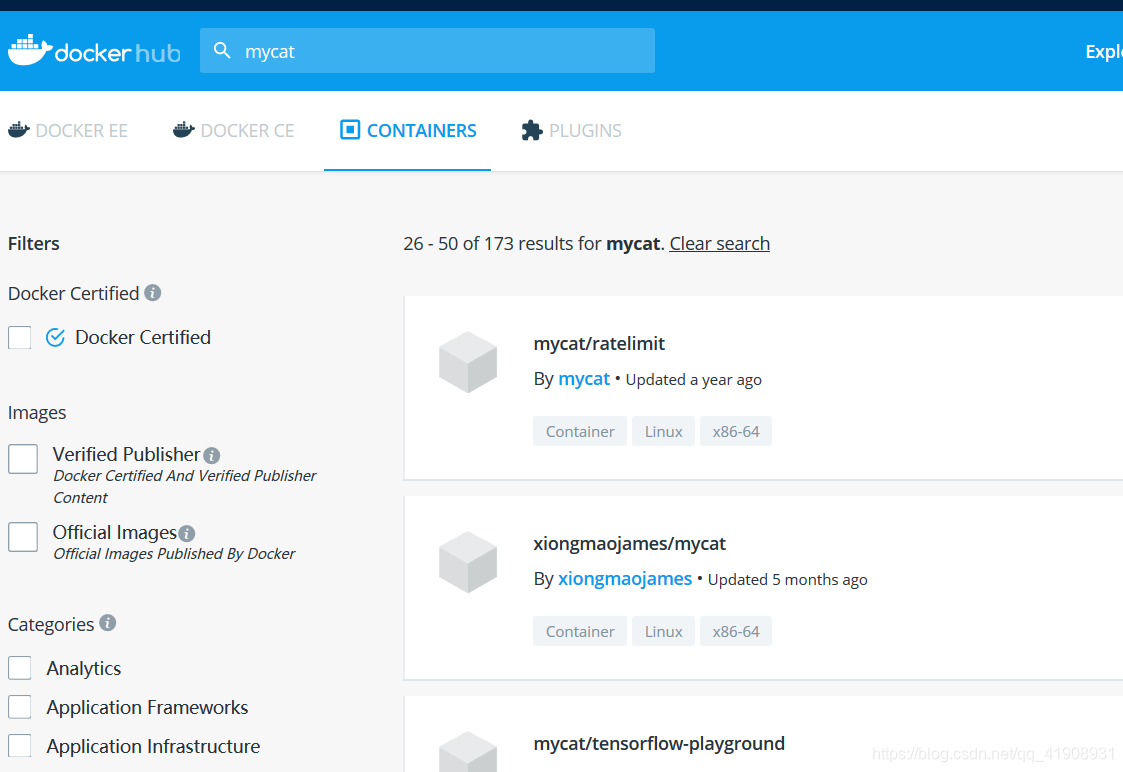1123x772 pixels.
Task: Click the mycat/tensorflow-playground cube image
Action: [468, 751]
